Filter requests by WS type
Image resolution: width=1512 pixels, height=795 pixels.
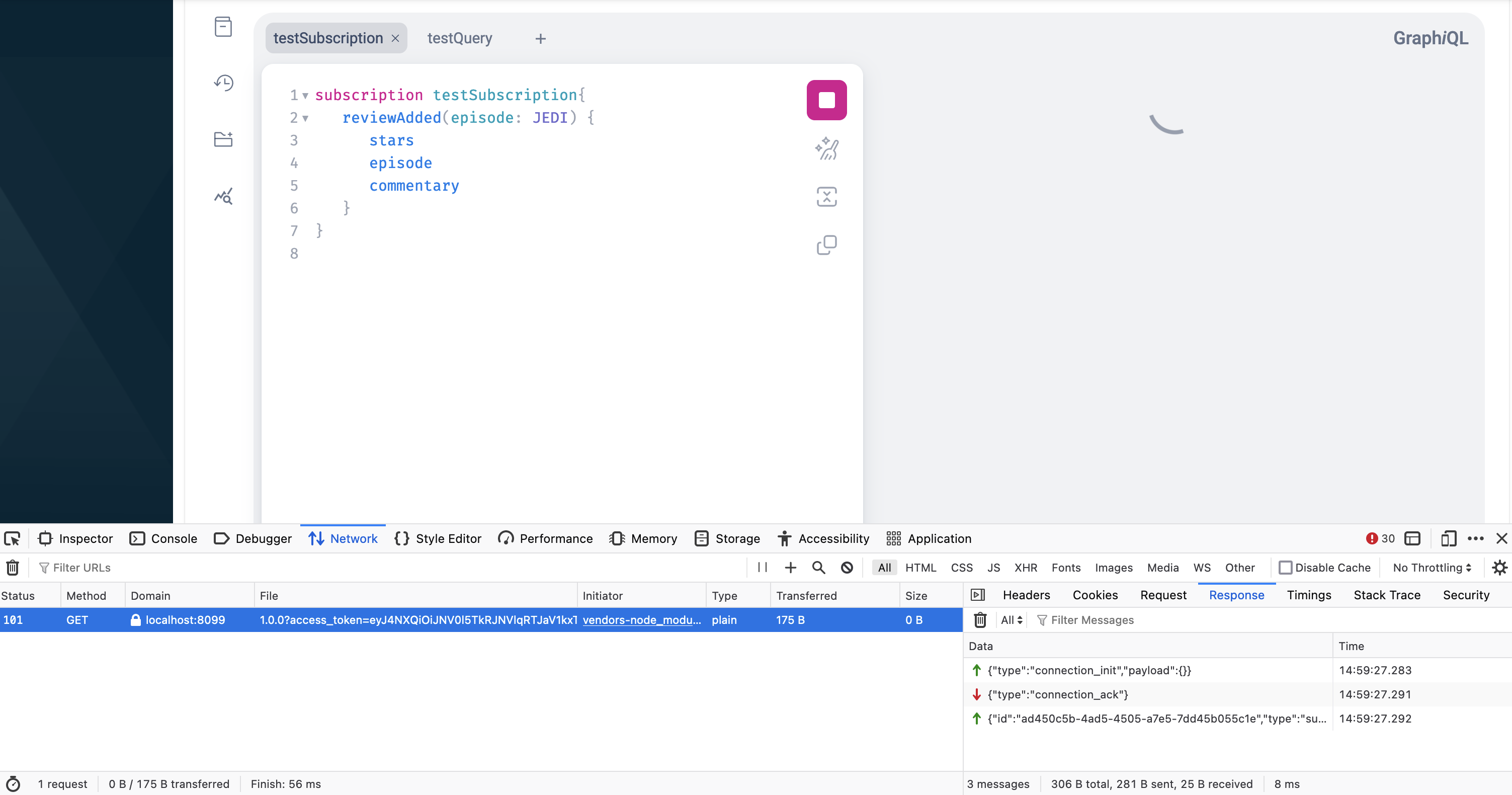pos(1202,568)
